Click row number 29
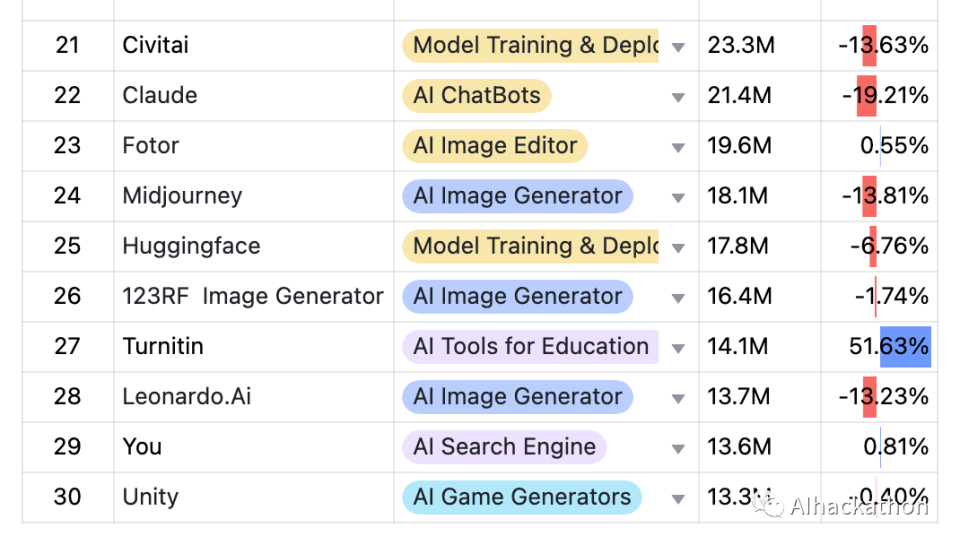This screenshot has width=960, height=545. point(67,447)
